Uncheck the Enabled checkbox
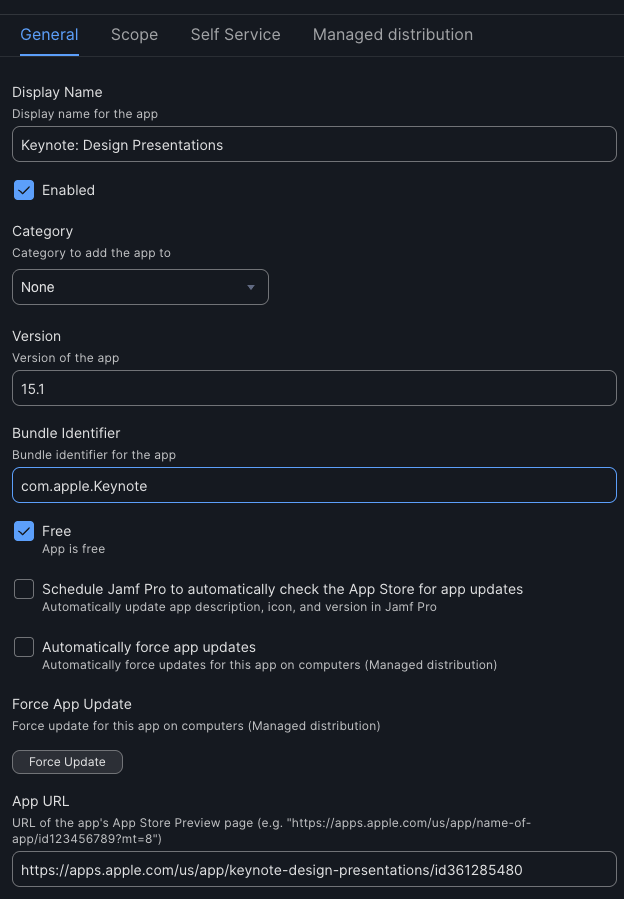 point(24,190)
